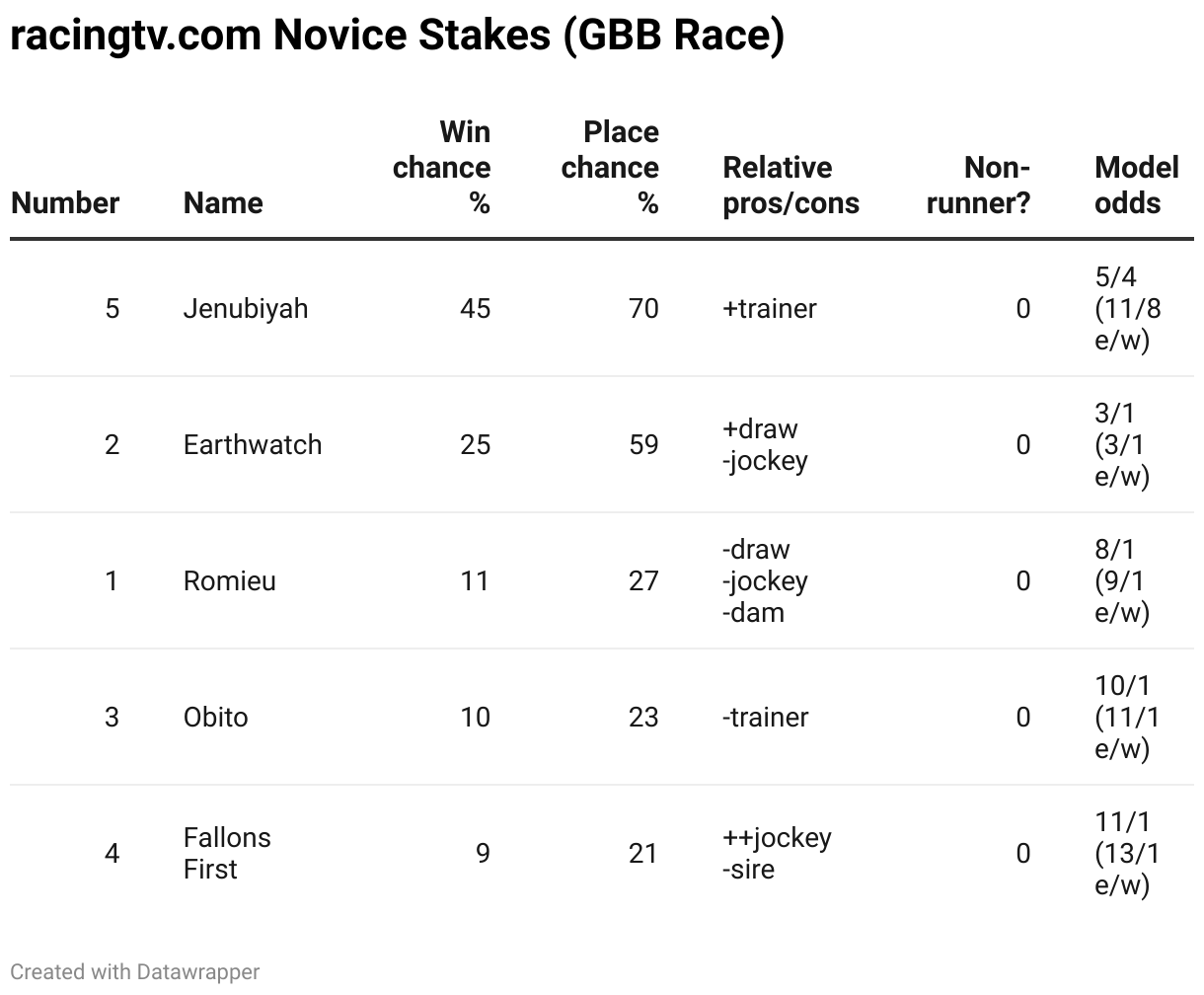Click the racingtv.com Novice Stakes title
The height and width of the screenshot is (995, 1204).
(x=397, y=36)
